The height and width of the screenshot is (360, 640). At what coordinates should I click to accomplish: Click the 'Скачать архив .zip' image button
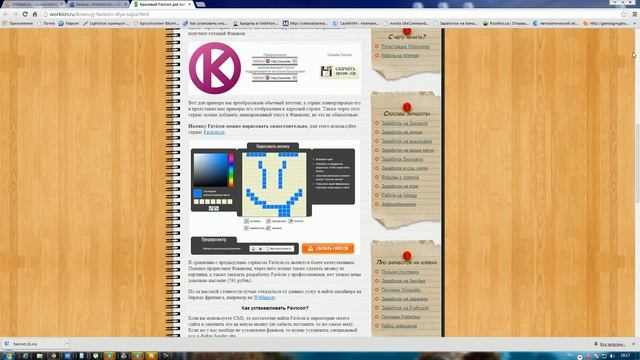tap(339, 72)
